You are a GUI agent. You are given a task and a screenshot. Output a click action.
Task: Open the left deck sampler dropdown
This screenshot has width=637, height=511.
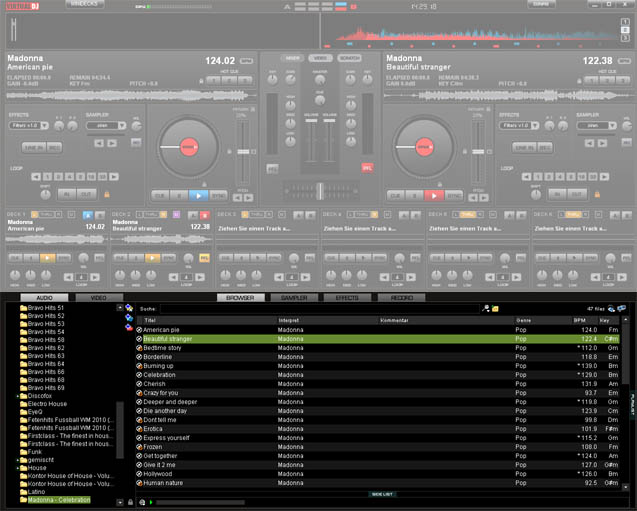[x=106, y=126]
